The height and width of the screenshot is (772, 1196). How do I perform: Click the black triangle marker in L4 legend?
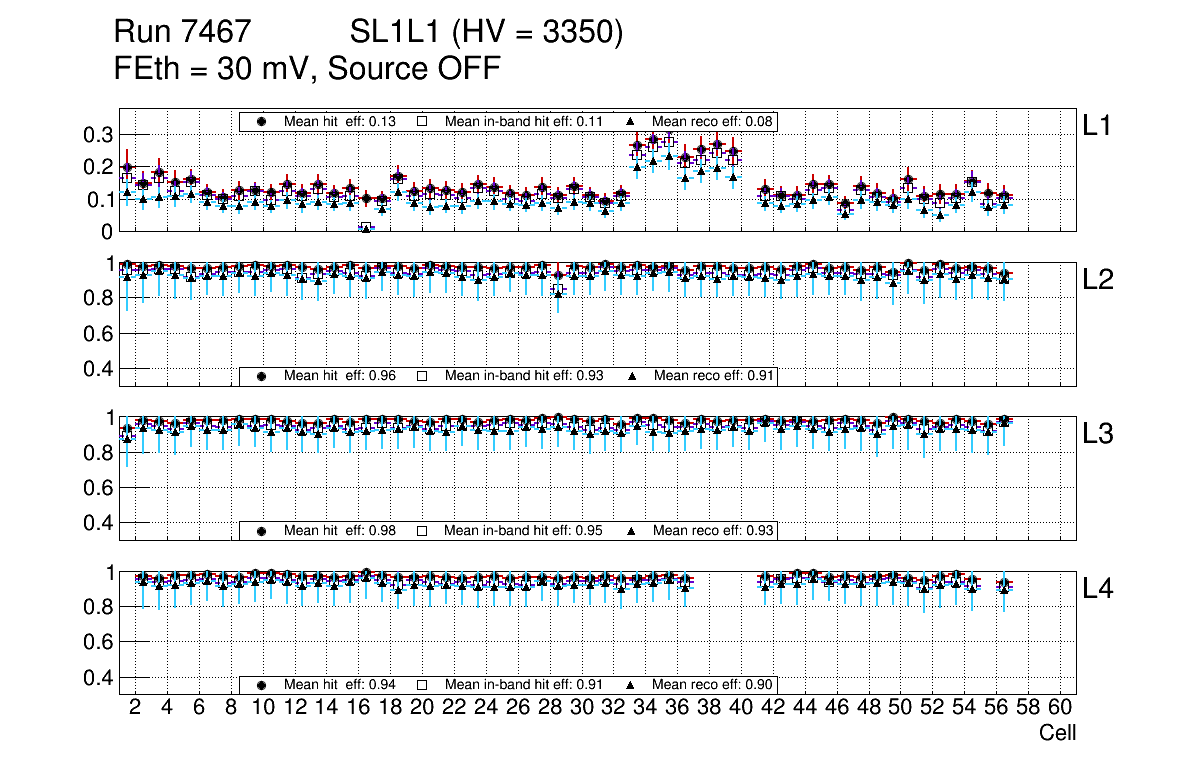632,685
